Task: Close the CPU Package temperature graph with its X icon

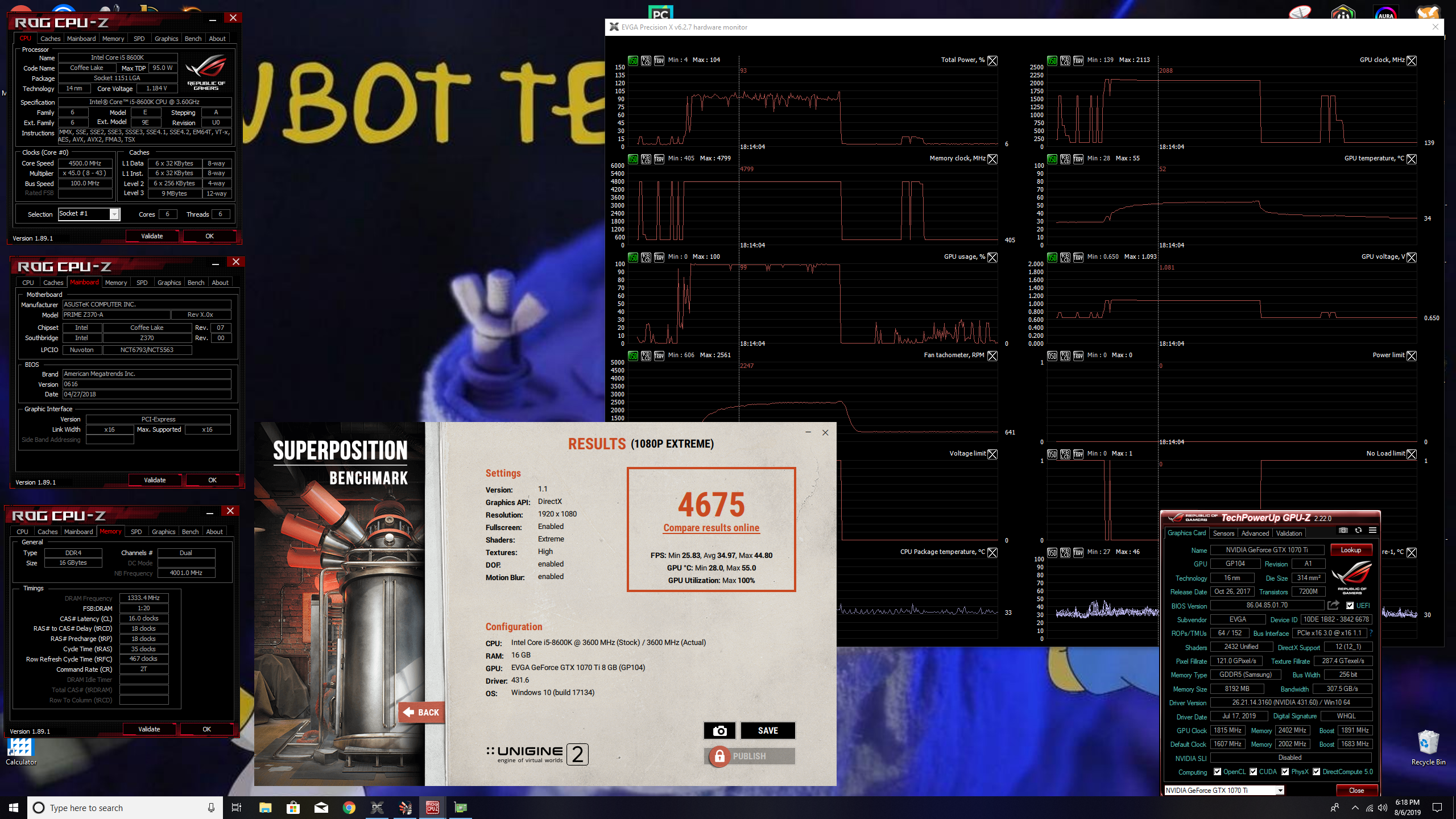Action: (x=992, y=552)
